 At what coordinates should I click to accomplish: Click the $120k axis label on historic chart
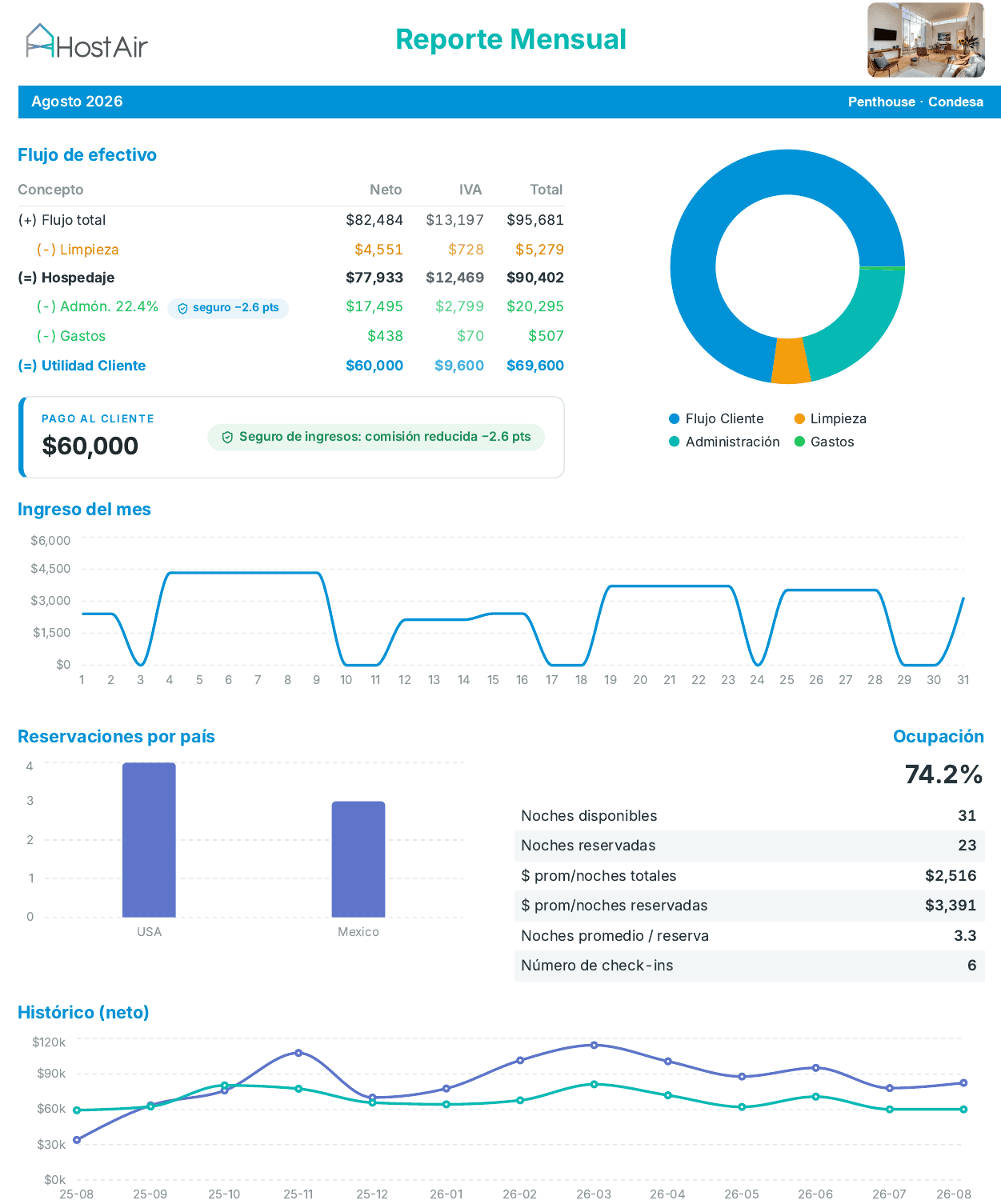click(49, 1042)
